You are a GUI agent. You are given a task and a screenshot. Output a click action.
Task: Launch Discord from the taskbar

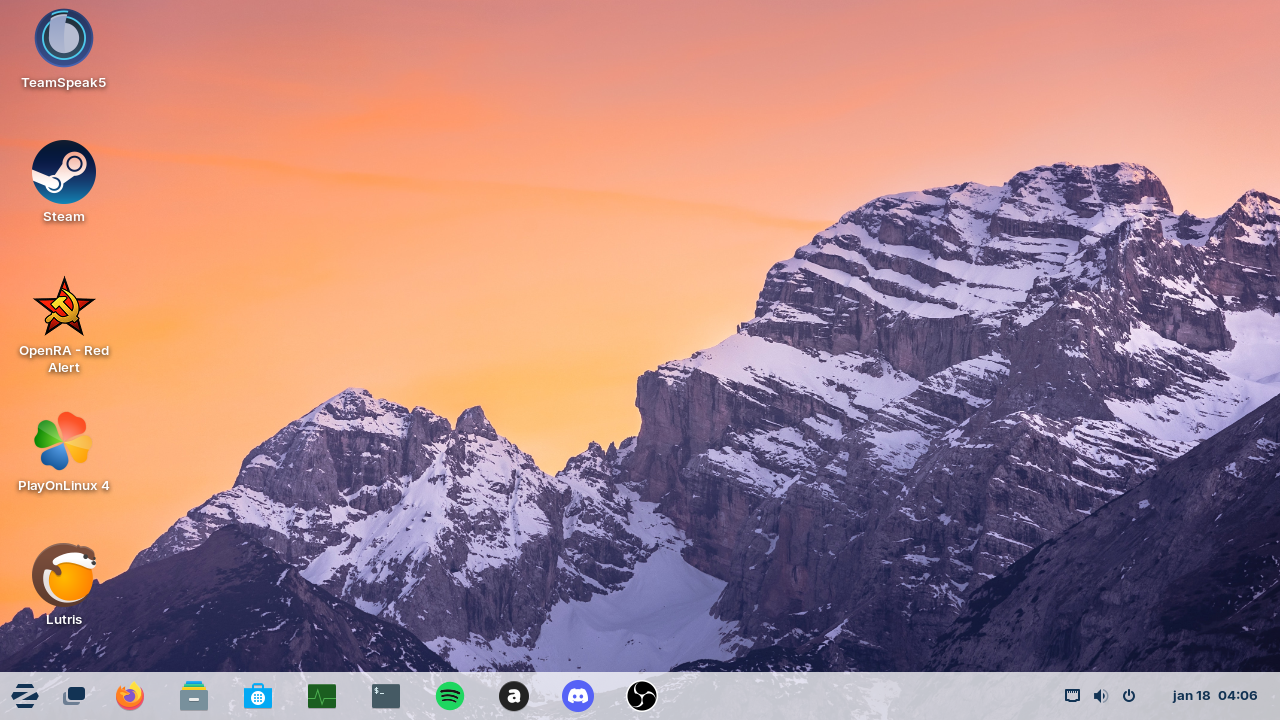578,696
